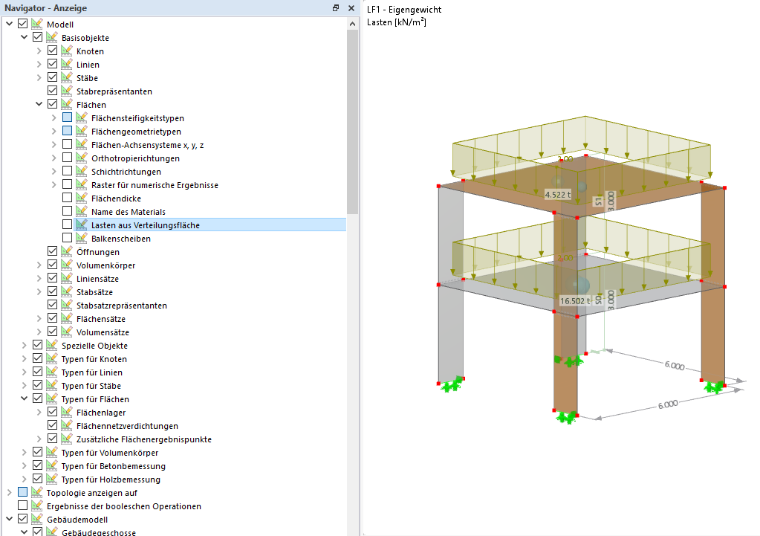760x536 pixels.
Task: Uncheck the Knoten checkbox
Action: coord(52,50)
